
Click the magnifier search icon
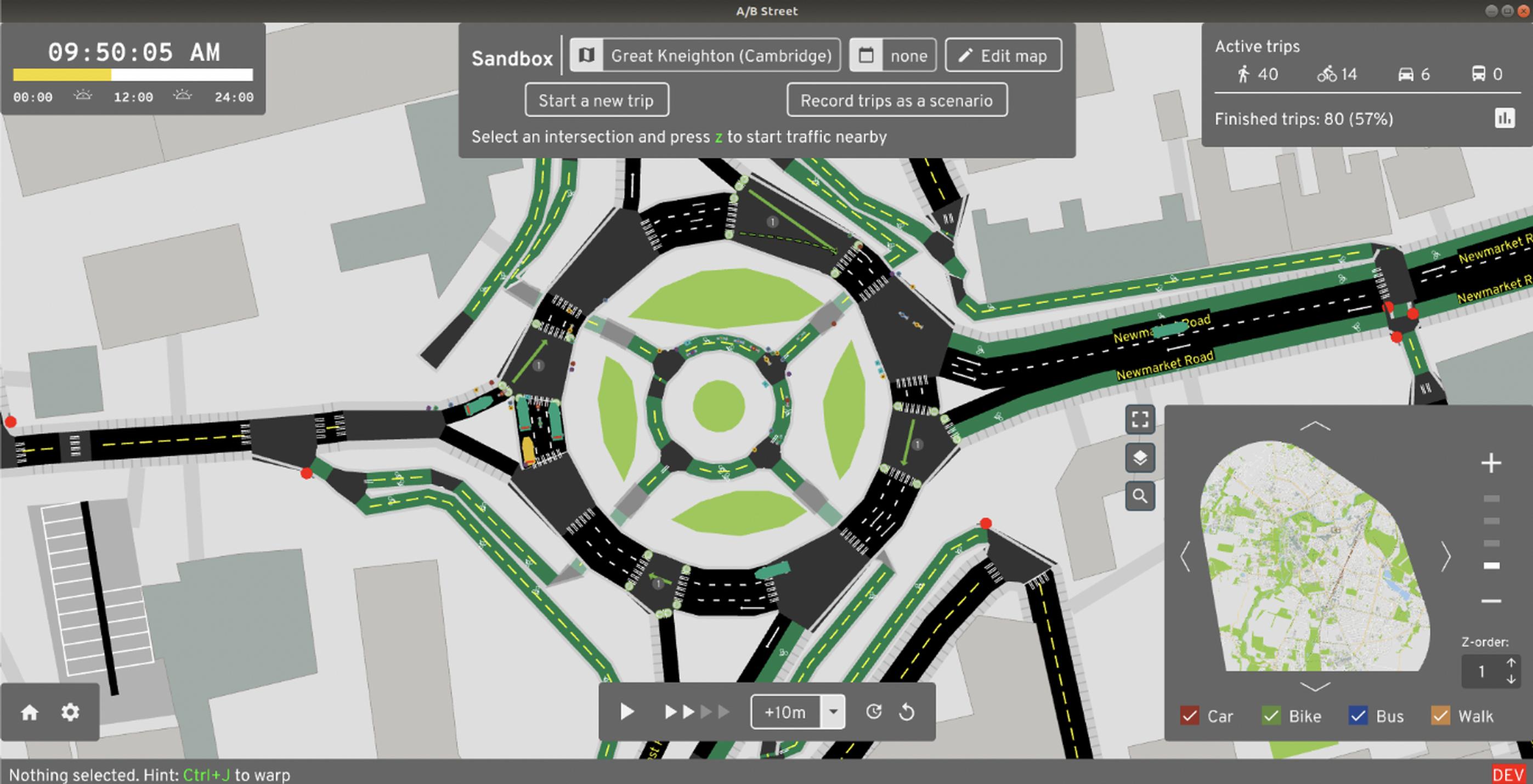click(x=1140, y=496)
